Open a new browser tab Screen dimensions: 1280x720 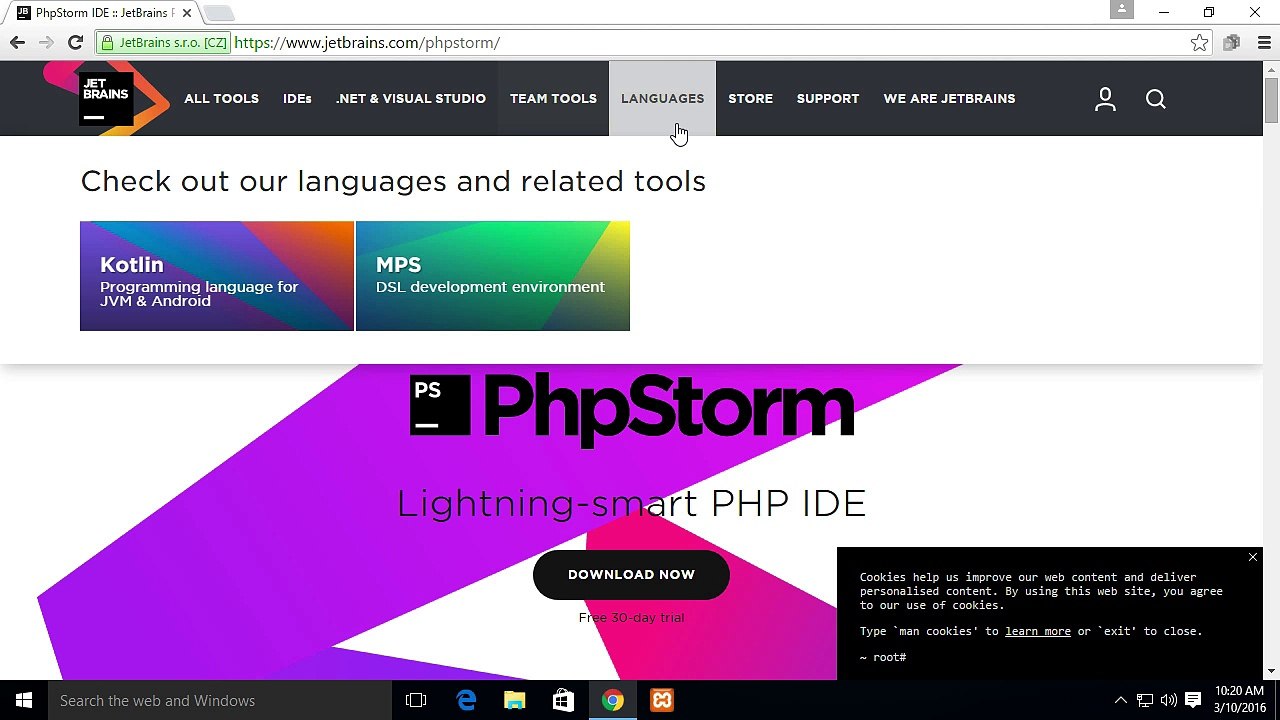coord(218,13)
